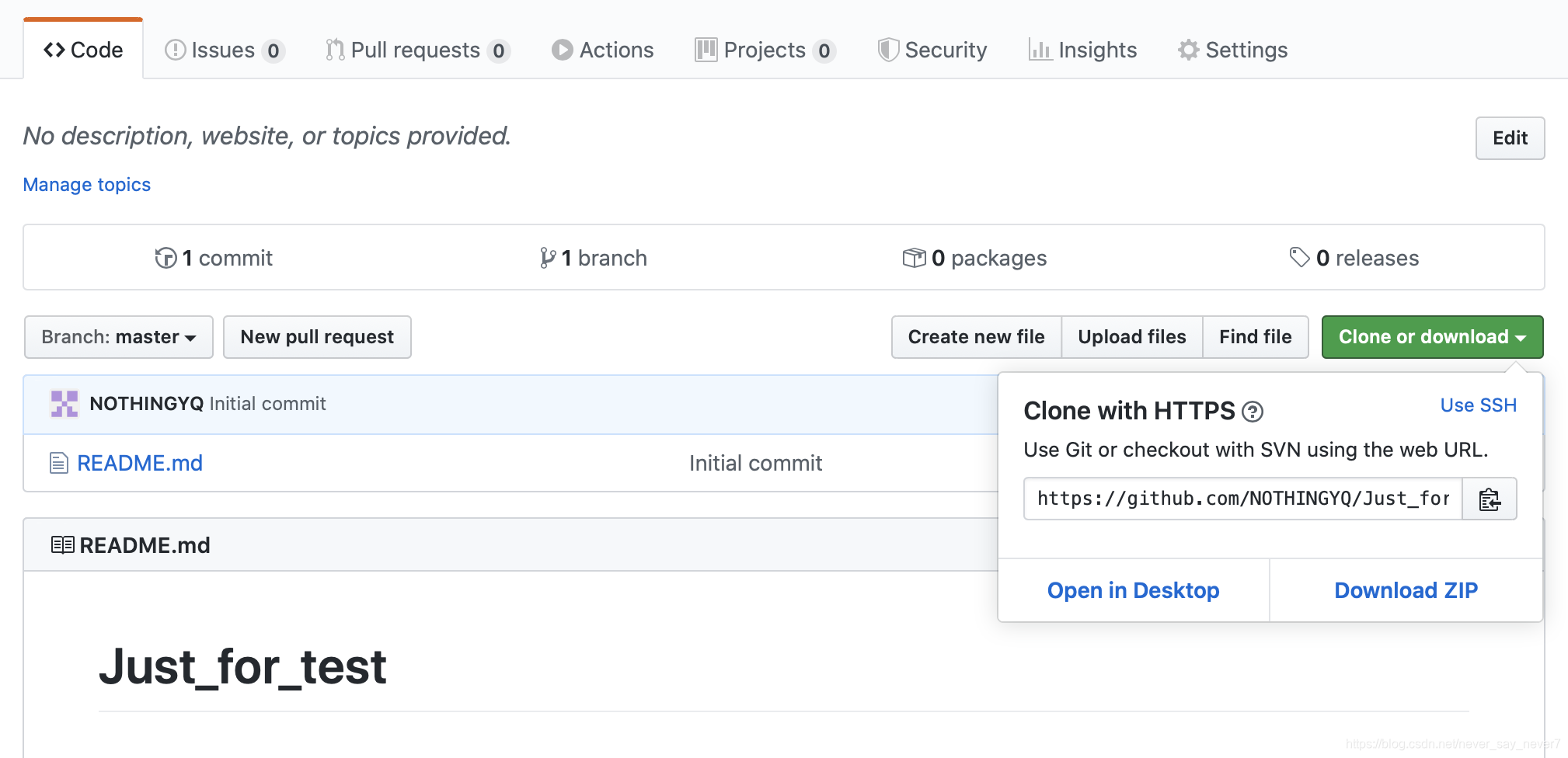Click the README.md file icon
The image size is (1568, 758).
pos(58,464)
